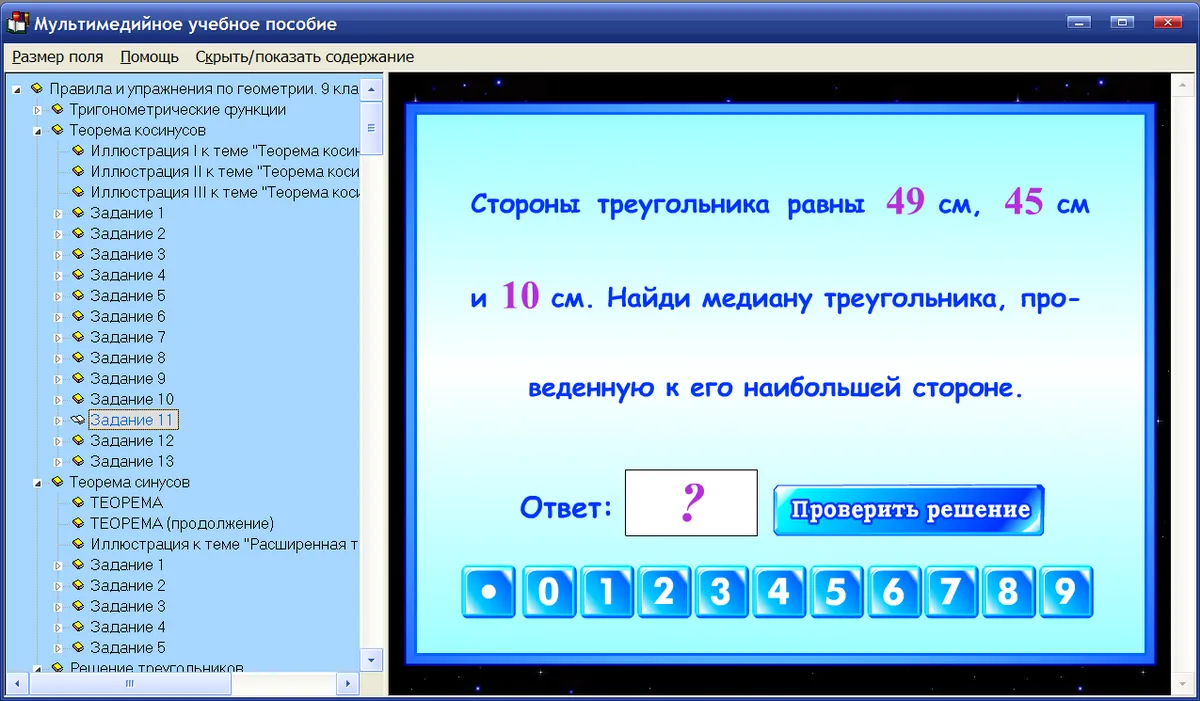
Task: Select Иллюстрация III к теме Теорема косинусов
Action: coord(224,192)
